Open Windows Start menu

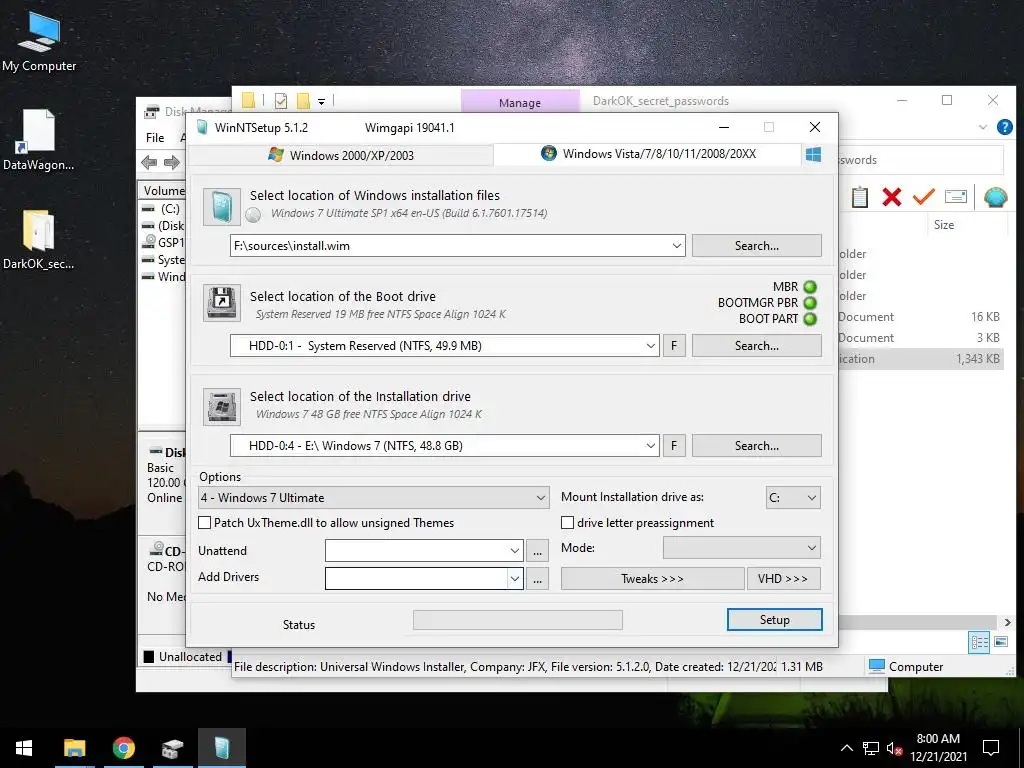(24, 748)
